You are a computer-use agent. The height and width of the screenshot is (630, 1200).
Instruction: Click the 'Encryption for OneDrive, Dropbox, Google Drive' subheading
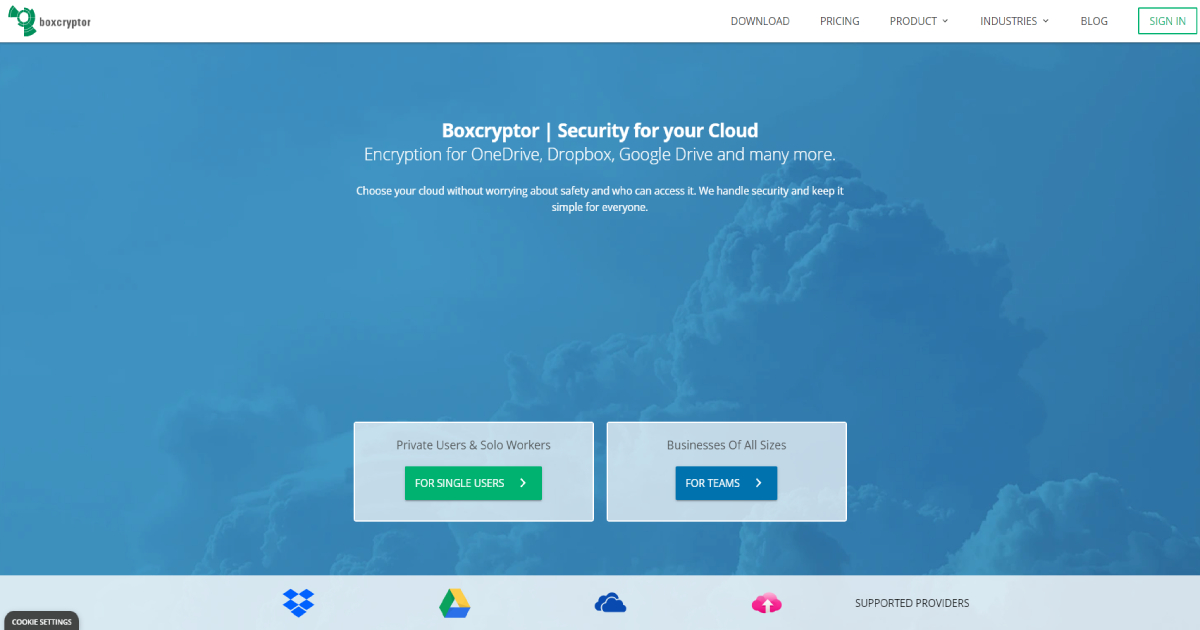click(600, 155)
